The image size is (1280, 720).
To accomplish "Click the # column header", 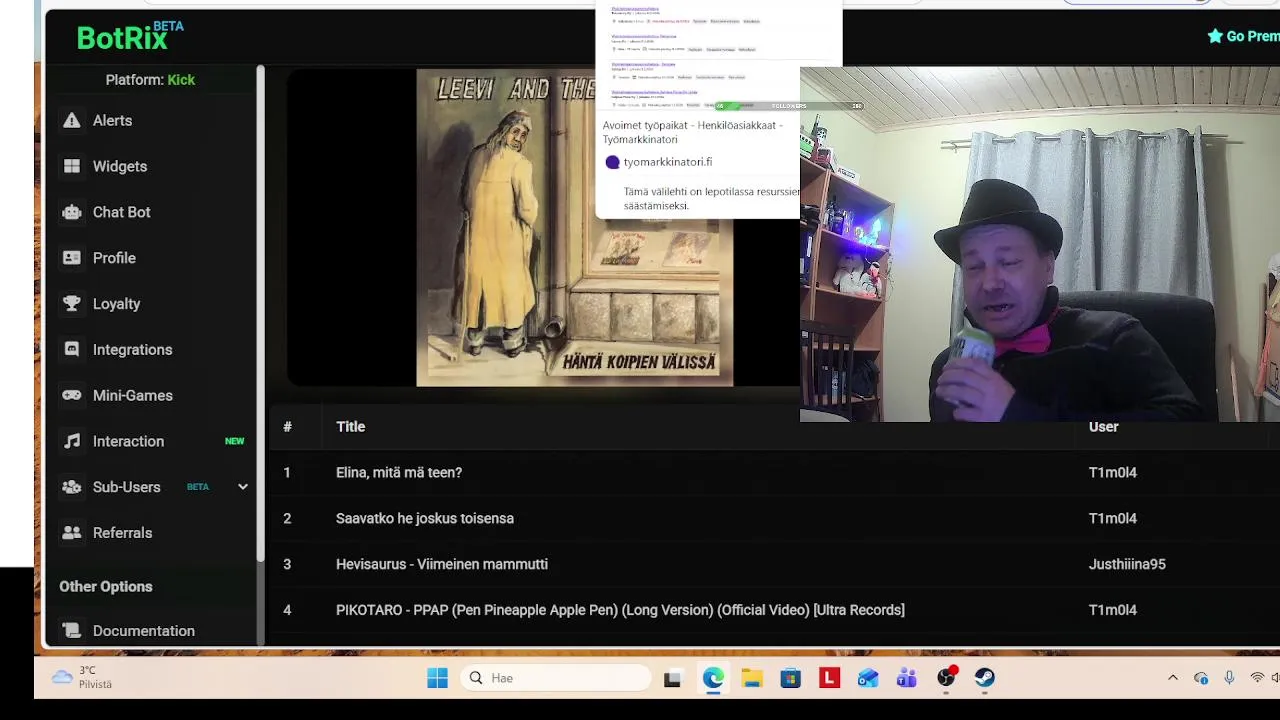I will 287,427.
